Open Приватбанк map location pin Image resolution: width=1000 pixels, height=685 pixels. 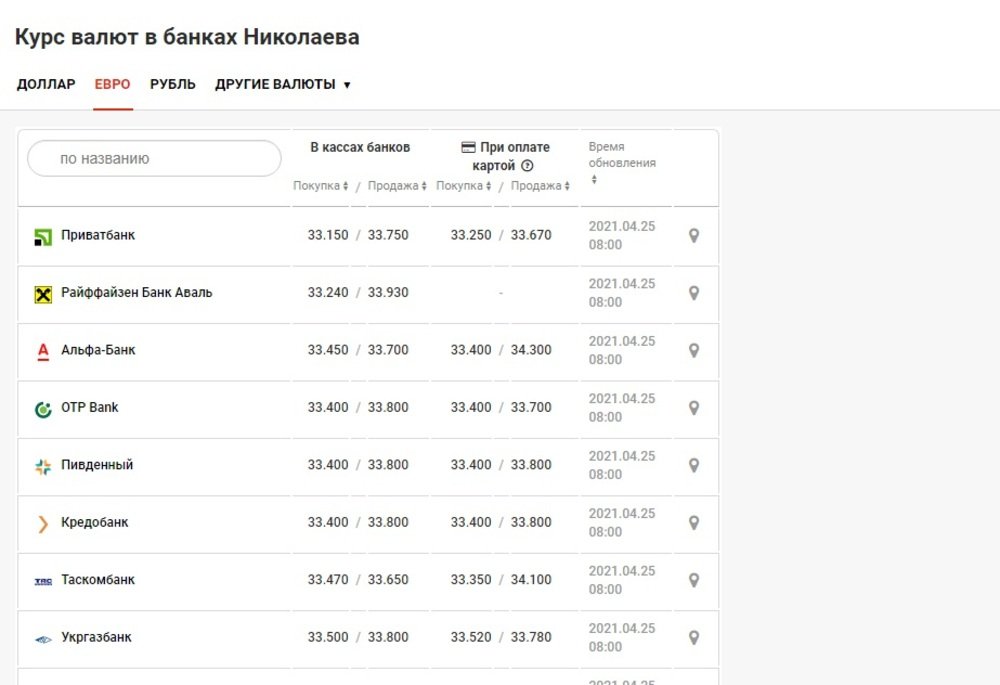(694, 235)
